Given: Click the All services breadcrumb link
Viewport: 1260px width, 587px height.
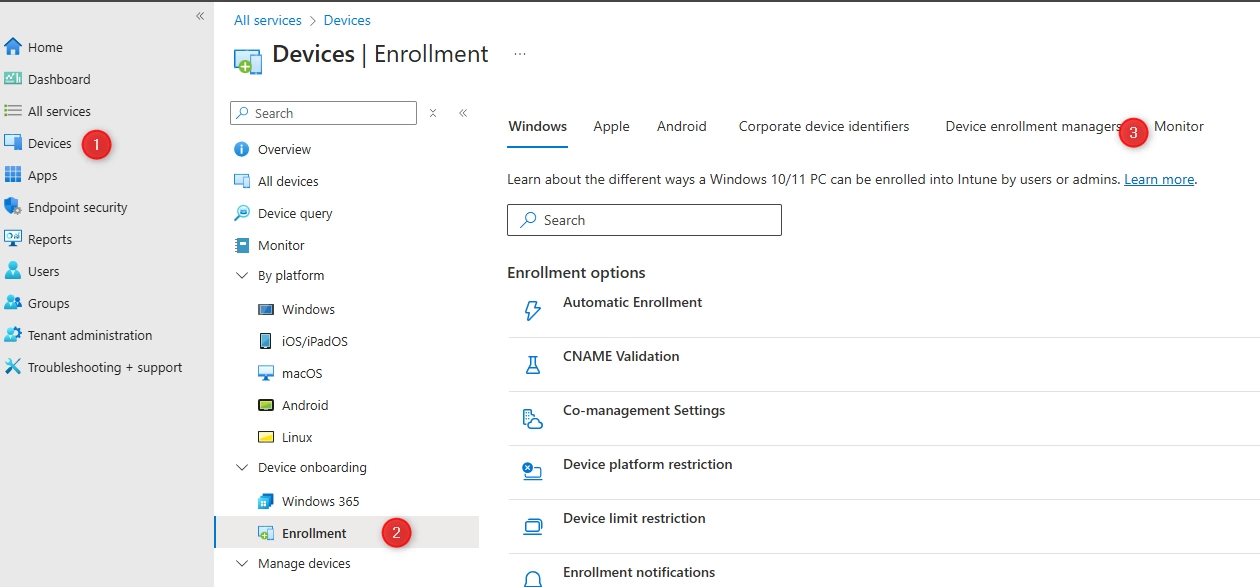Looking at the screenshot, I should tap(268, 20).
